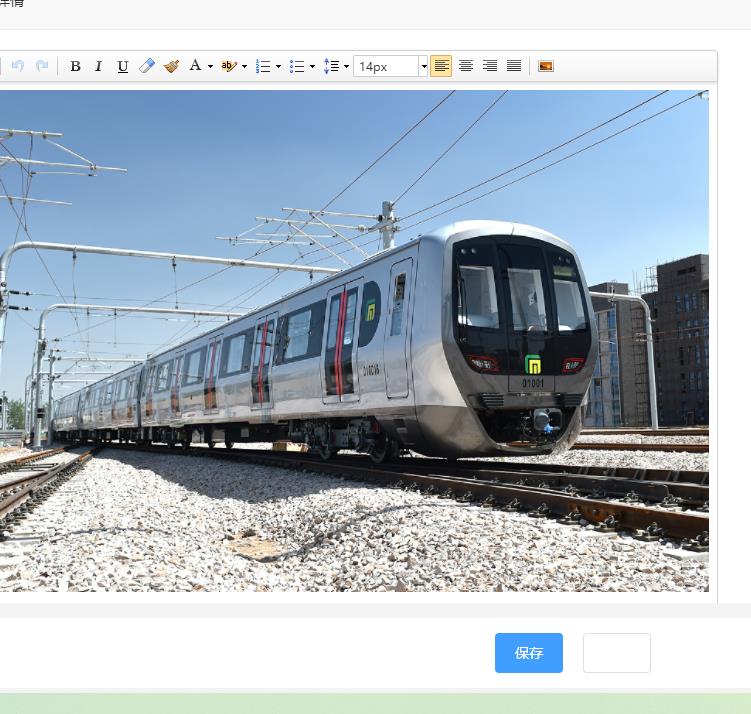
Task: Click the eraser clear-formatting icon
Action: (147, 66)
